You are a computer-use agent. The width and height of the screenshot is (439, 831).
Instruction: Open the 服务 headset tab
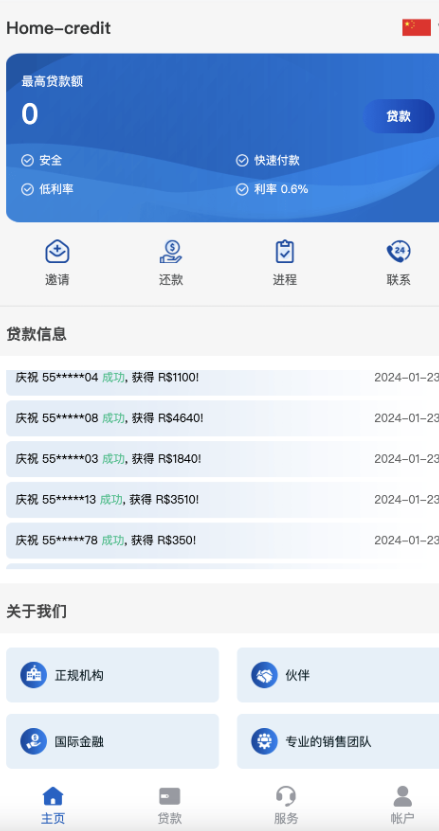286,806
